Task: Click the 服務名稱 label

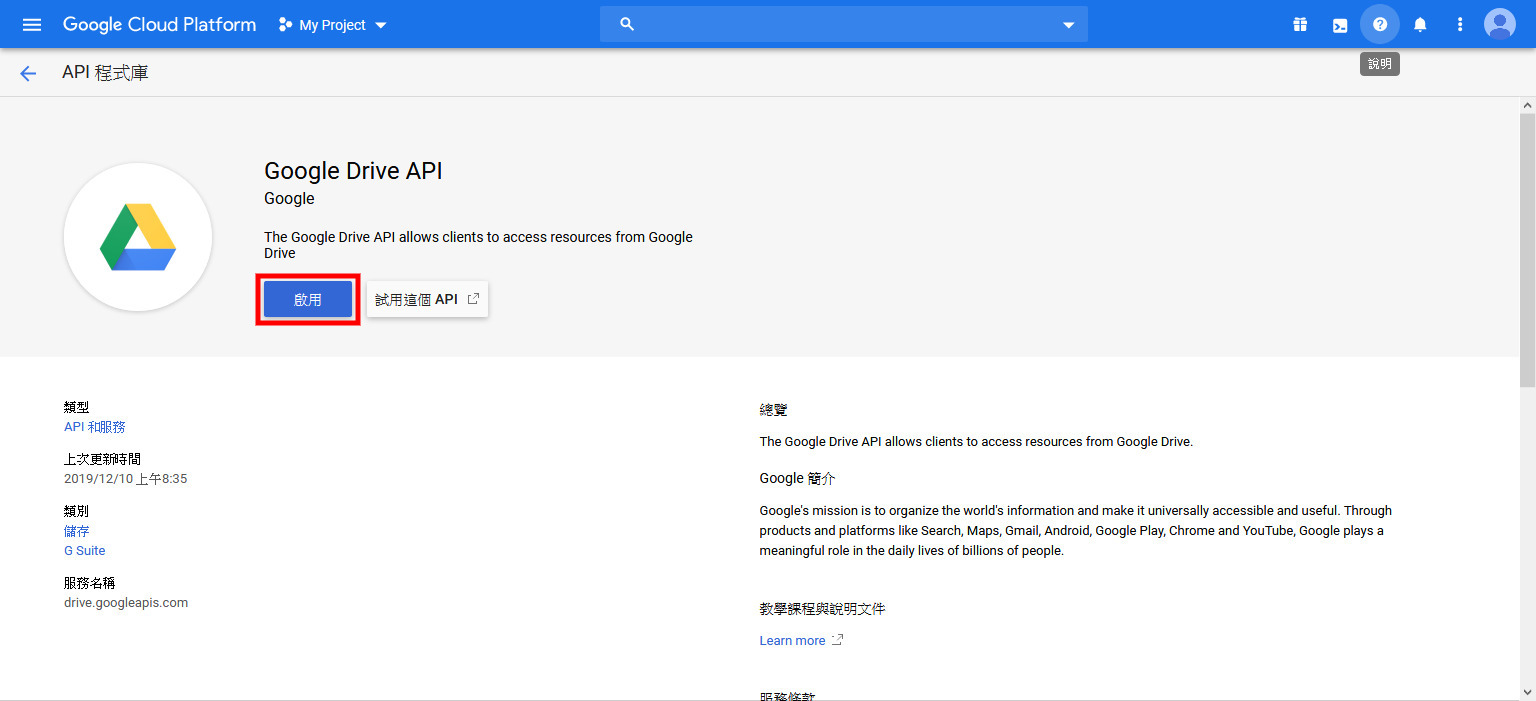Action: (89, 583)
